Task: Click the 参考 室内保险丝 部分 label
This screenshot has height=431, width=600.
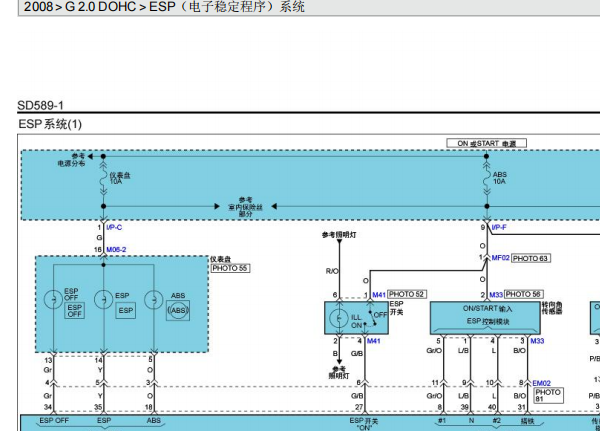Action: (x=245, y=207)
